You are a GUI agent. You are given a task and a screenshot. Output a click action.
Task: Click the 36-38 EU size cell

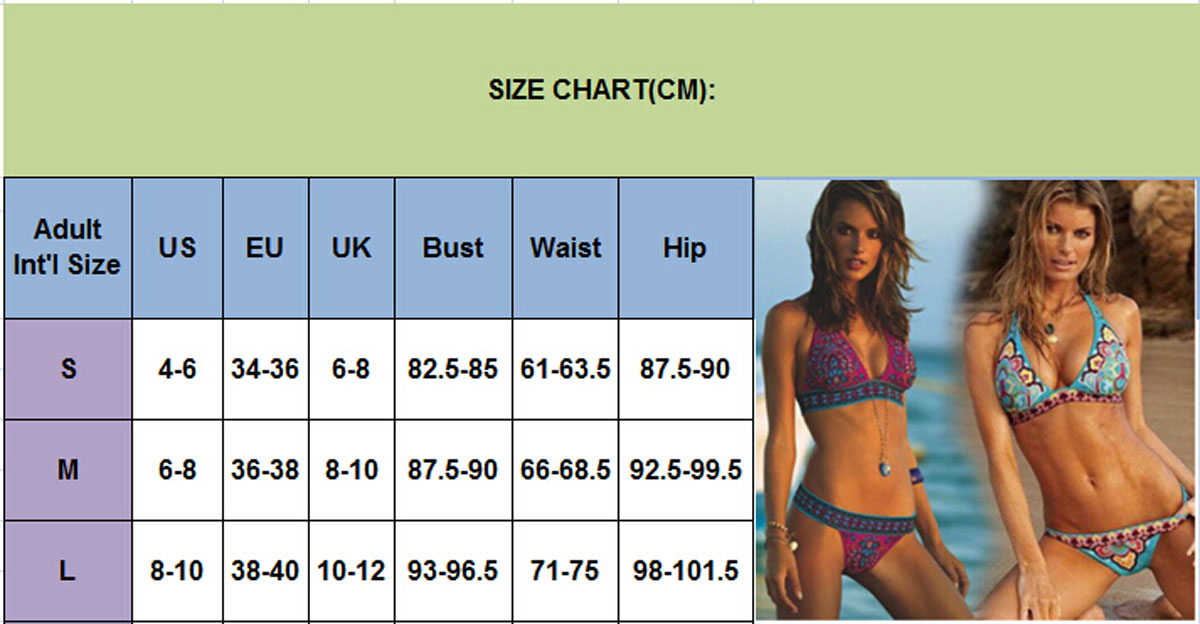(x=265, y=469)
